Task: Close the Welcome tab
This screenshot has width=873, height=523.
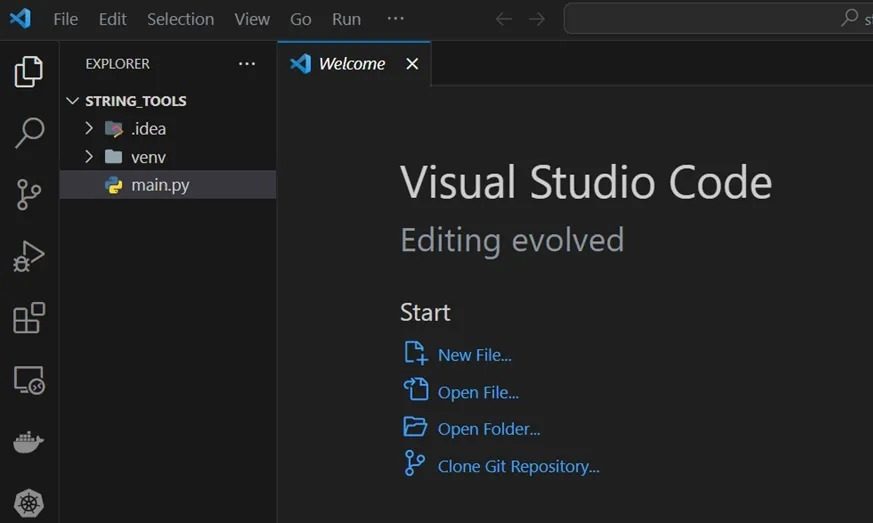Action: click(x=412, y=64)
